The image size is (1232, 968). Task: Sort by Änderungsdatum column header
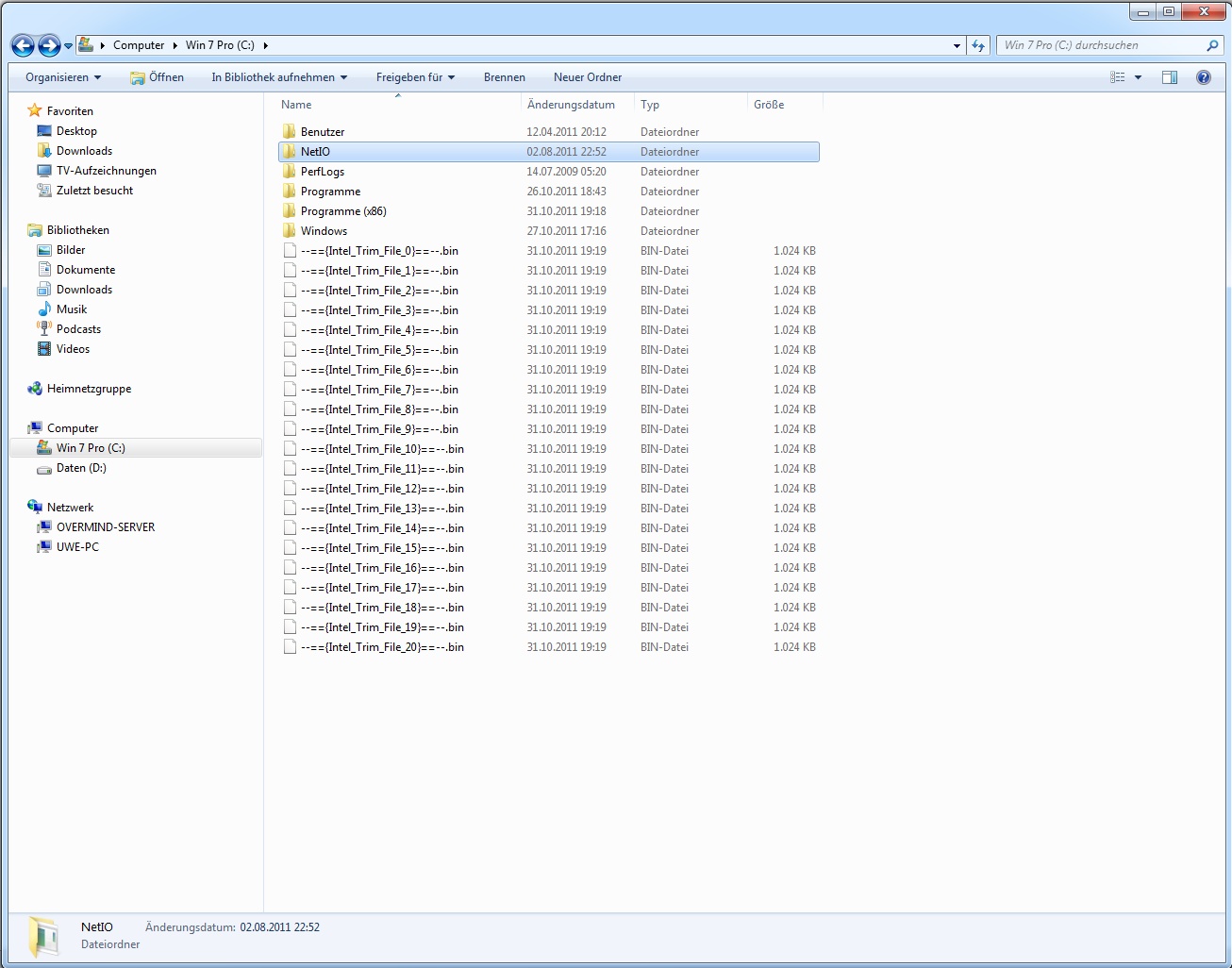571,105
